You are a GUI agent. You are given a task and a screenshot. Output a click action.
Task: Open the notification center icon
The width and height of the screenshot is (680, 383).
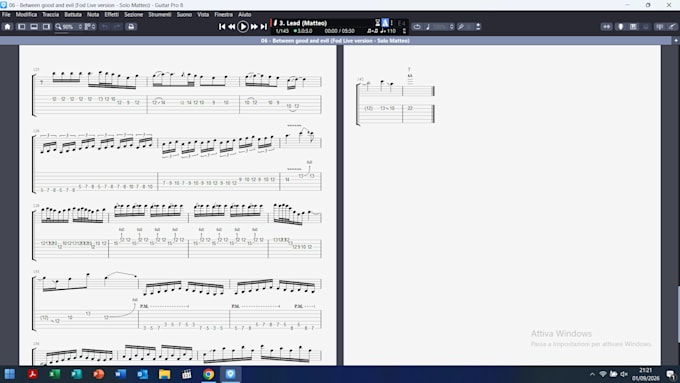[x=671, y=374]
